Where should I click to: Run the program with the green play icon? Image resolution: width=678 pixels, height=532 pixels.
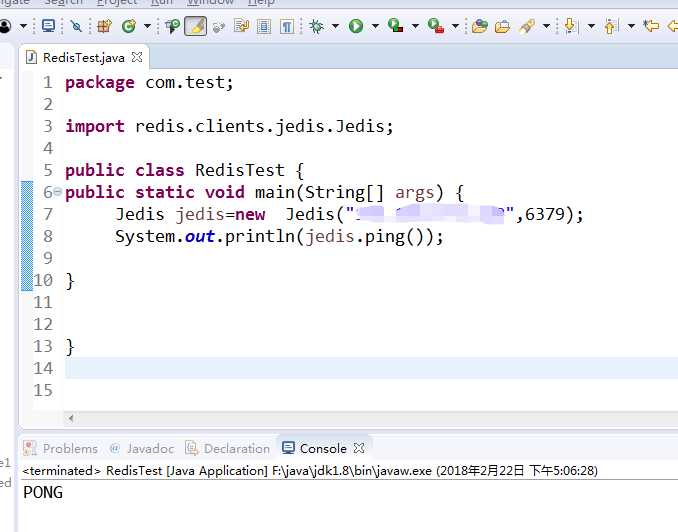(x=356, y=26)
